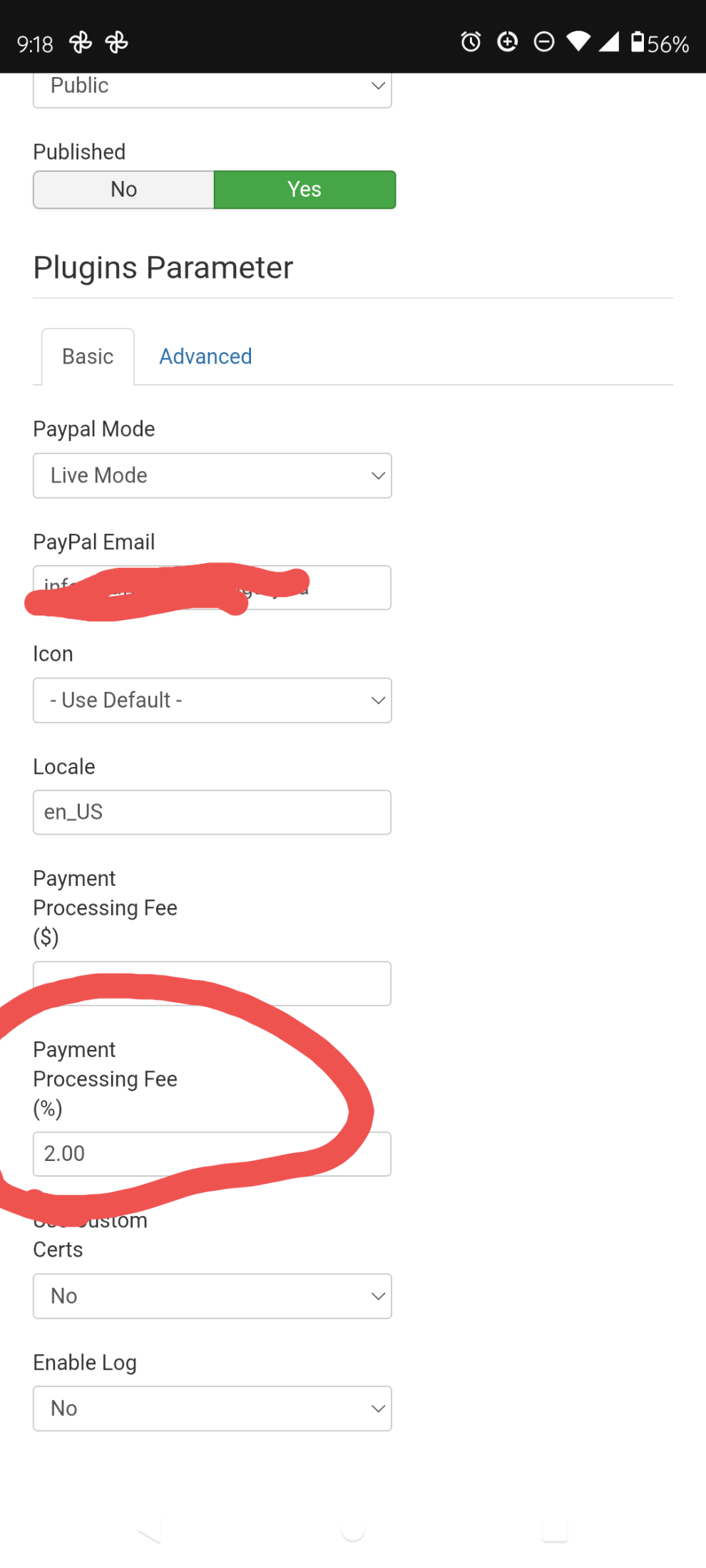Focus the Payment Processing Fee ($) field

[212, 984]
